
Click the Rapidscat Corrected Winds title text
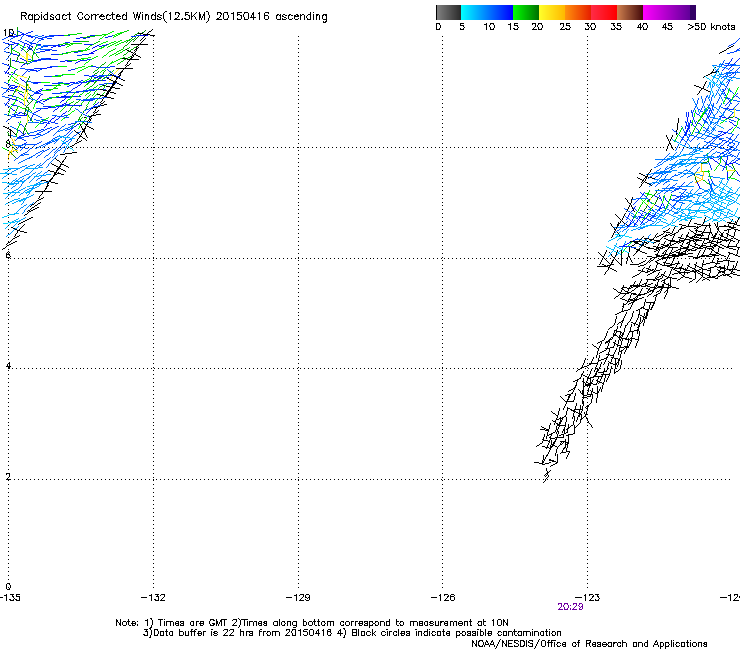click(x=174, y=16)
